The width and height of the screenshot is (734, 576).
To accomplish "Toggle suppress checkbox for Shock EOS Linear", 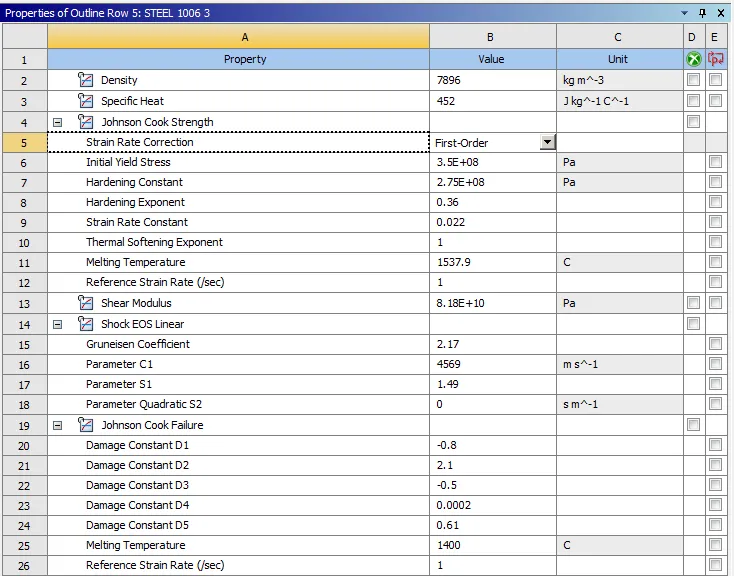I will coord(693,324).
